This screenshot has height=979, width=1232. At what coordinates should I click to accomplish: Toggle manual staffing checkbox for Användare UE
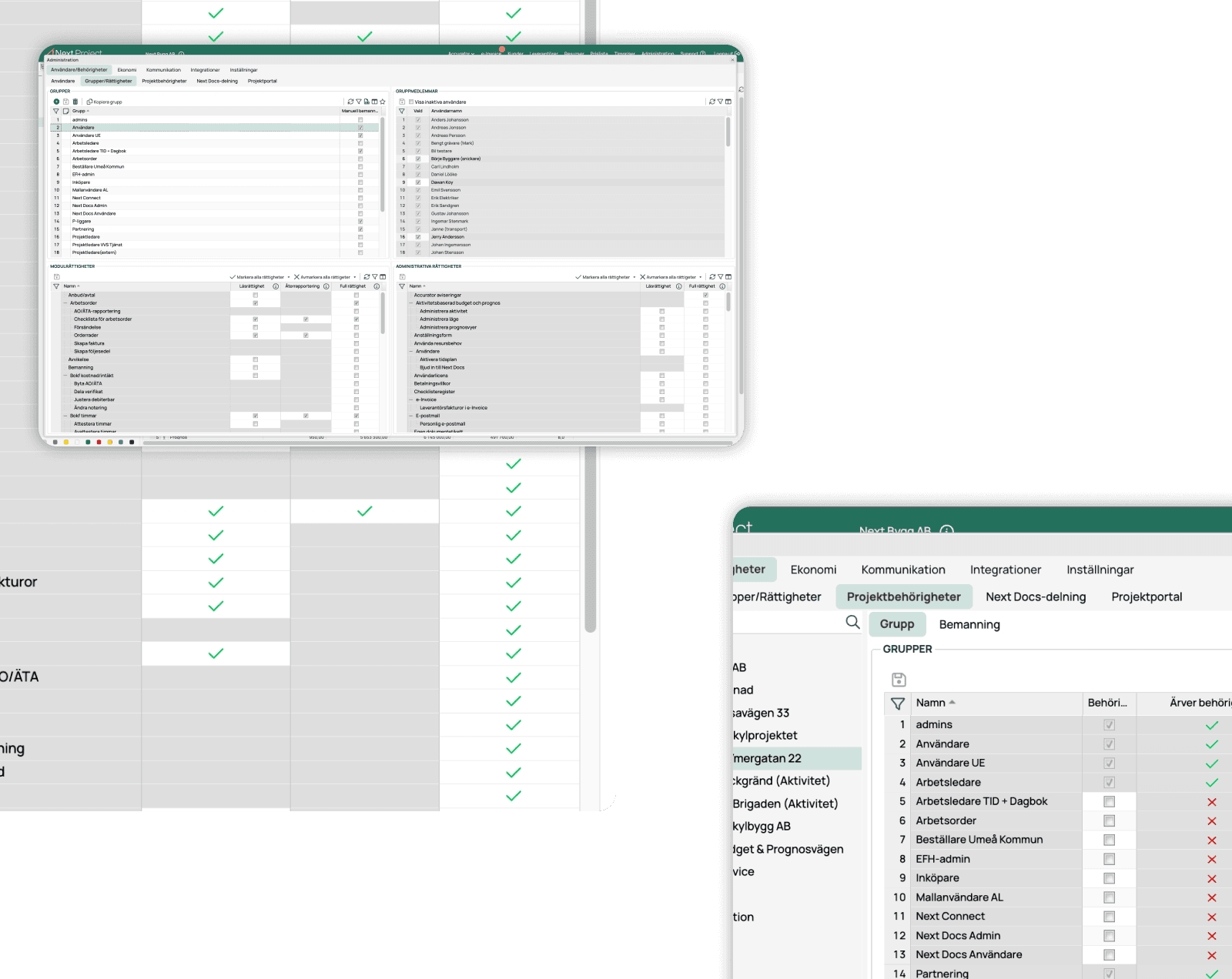[360, 135]
